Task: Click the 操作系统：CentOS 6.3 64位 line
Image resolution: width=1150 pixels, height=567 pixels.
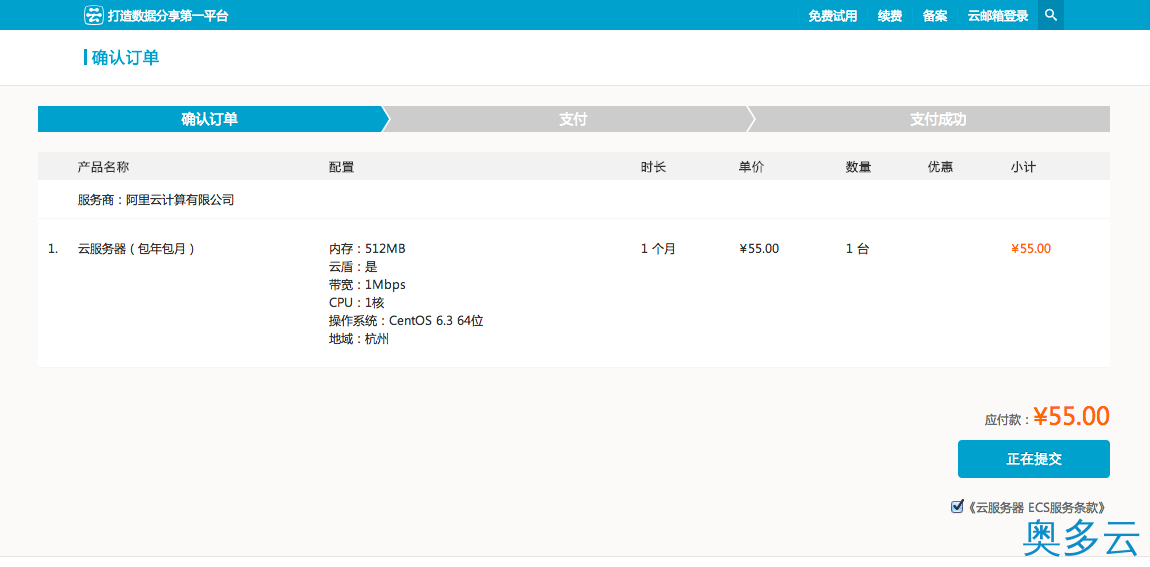Action: point(406,321)
